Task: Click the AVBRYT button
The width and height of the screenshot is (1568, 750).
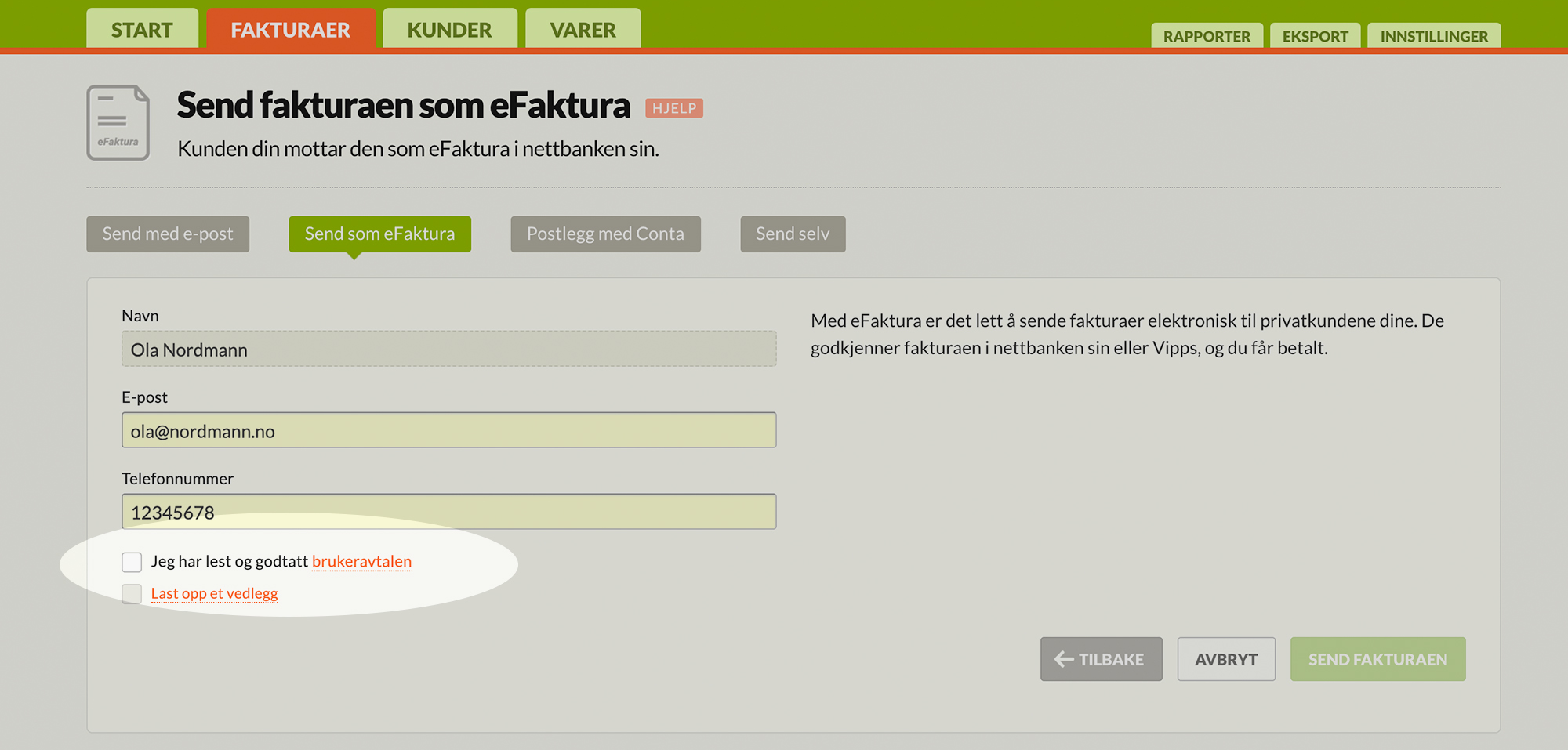Action: point(1226,659)
